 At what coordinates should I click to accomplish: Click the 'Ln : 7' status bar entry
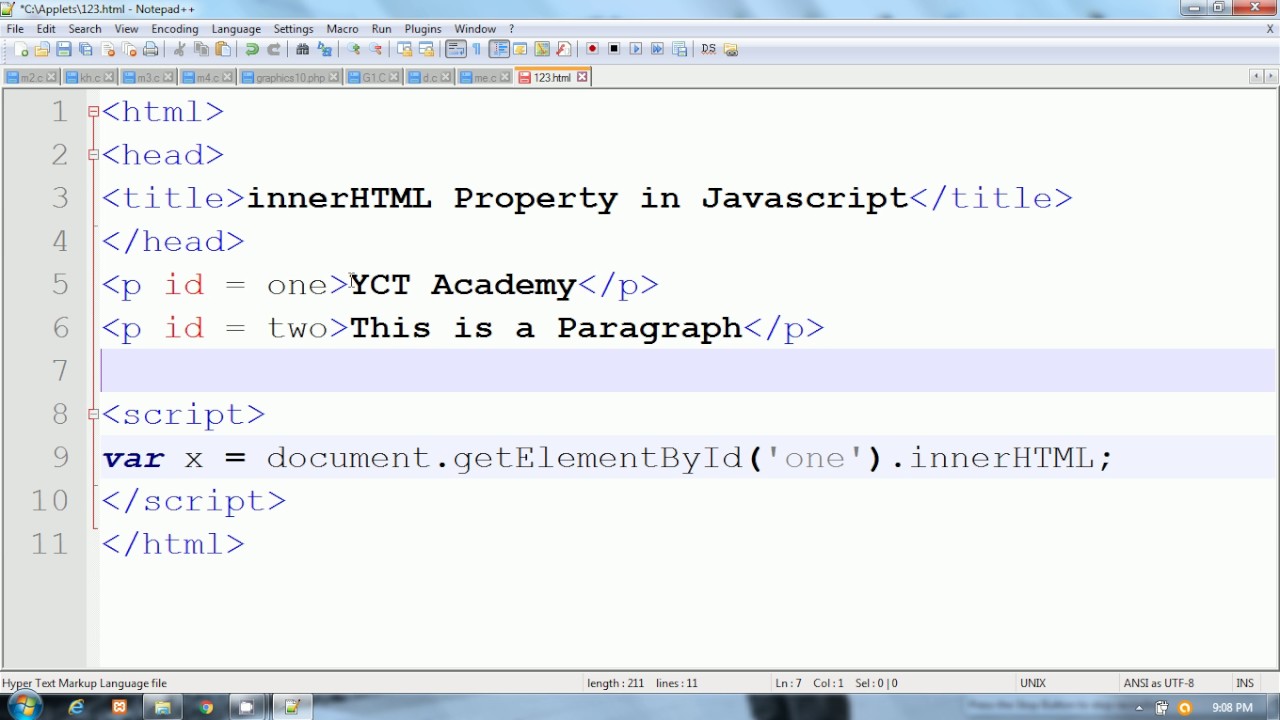[789, 683]
